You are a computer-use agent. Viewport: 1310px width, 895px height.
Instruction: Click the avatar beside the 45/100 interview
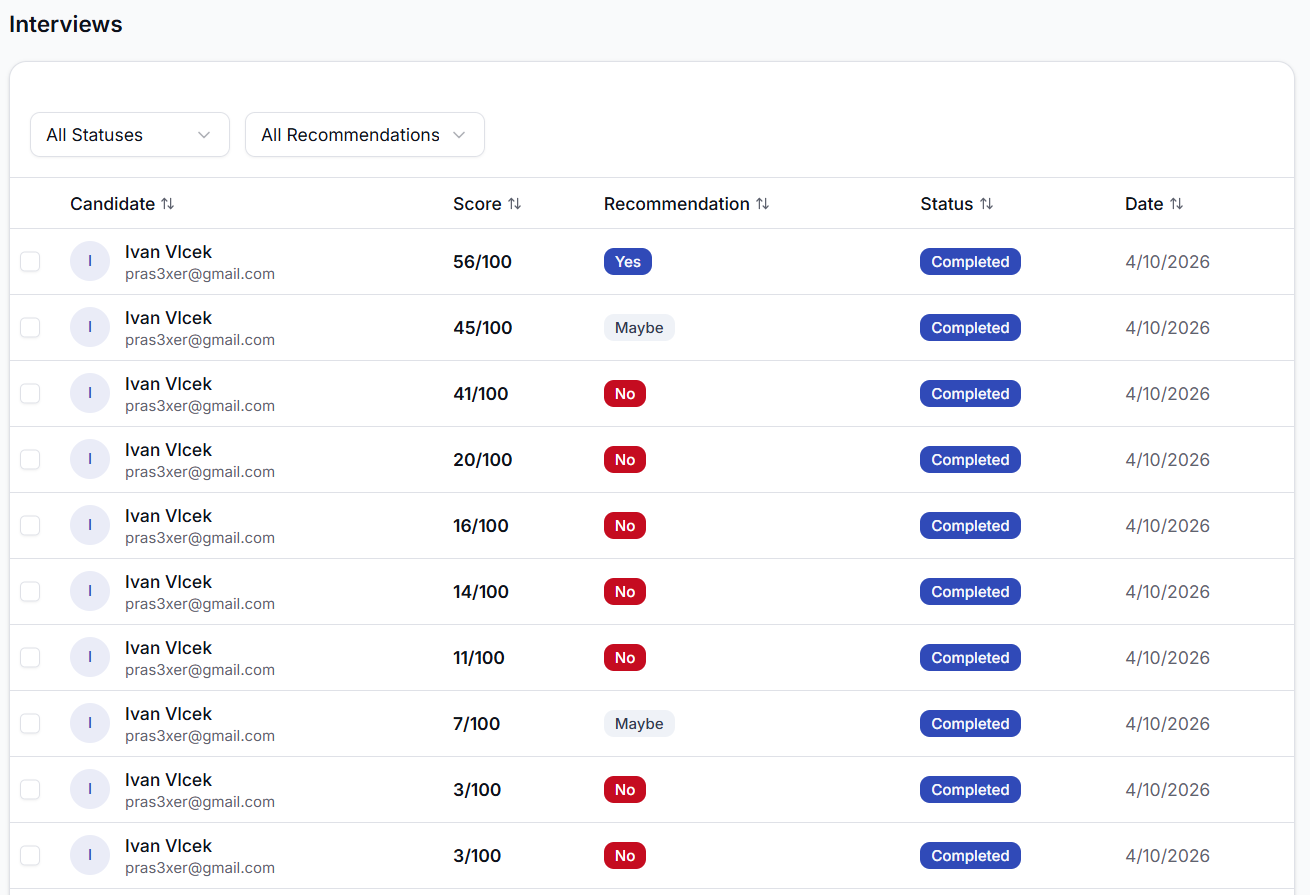coord(90,327)
